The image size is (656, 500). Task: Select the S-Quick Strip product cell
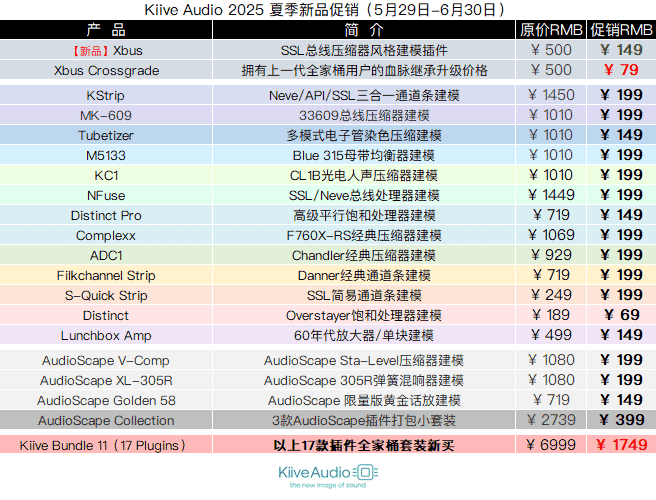106,295
